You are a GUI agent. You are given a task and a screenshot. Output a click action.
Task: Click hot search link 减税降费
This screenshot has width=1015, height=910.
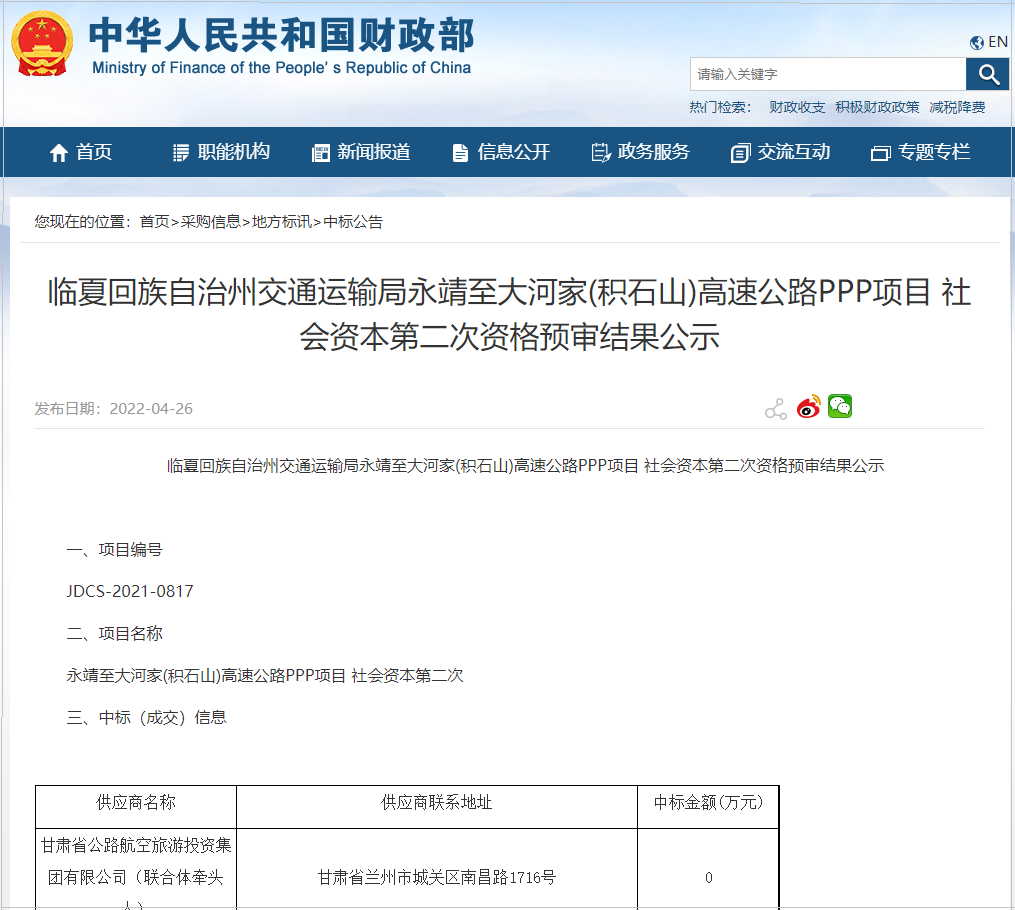[x=957, y=107]
